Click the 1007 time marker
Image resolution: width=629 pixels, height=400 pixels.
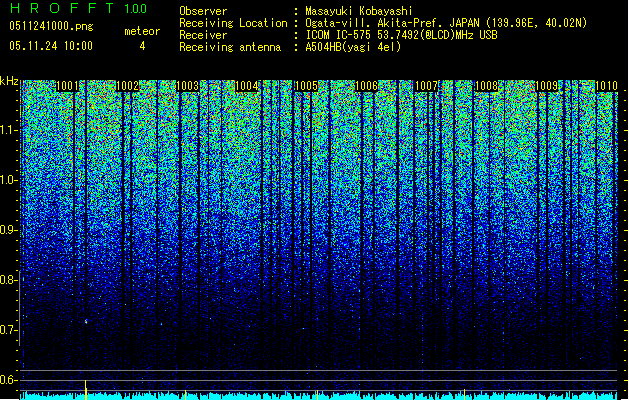click(x=426, y=86)
